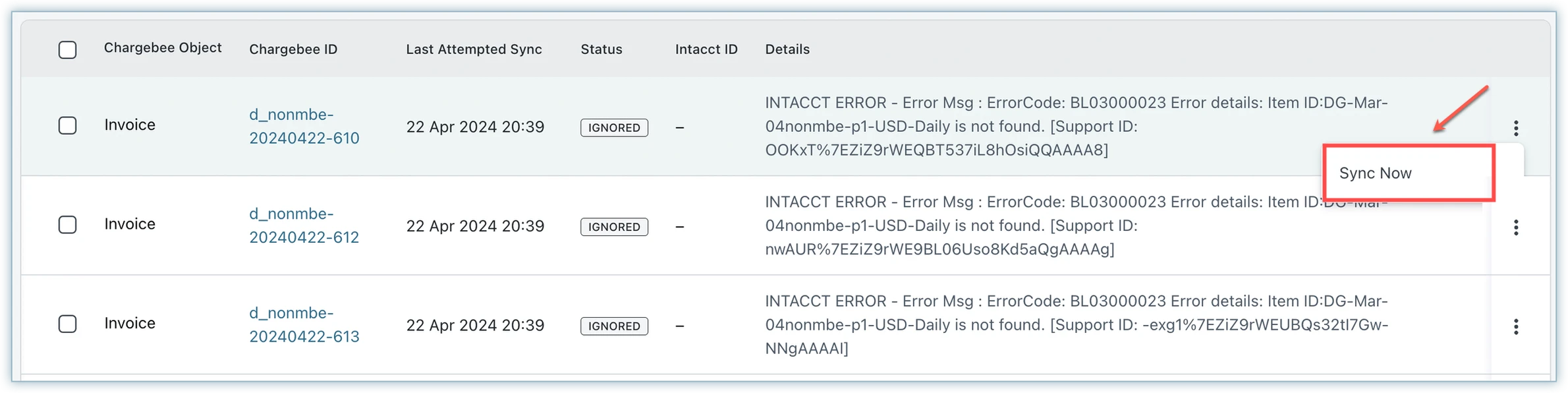Tick the select-all checkbox in the table header
Image resolution: width=1568 pixels, height=393 pixels.
68,49
